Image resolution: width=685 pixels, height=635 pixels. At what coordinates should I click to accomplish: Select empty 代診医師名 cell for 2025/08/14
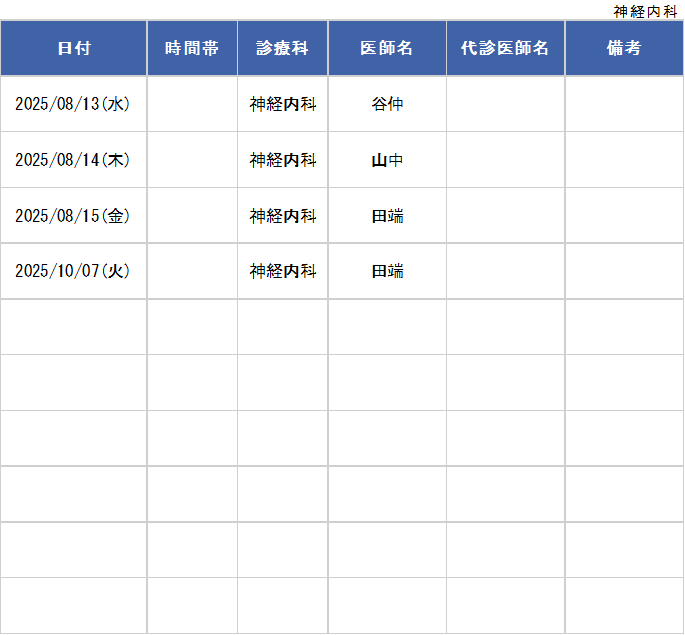pos(505,160)
